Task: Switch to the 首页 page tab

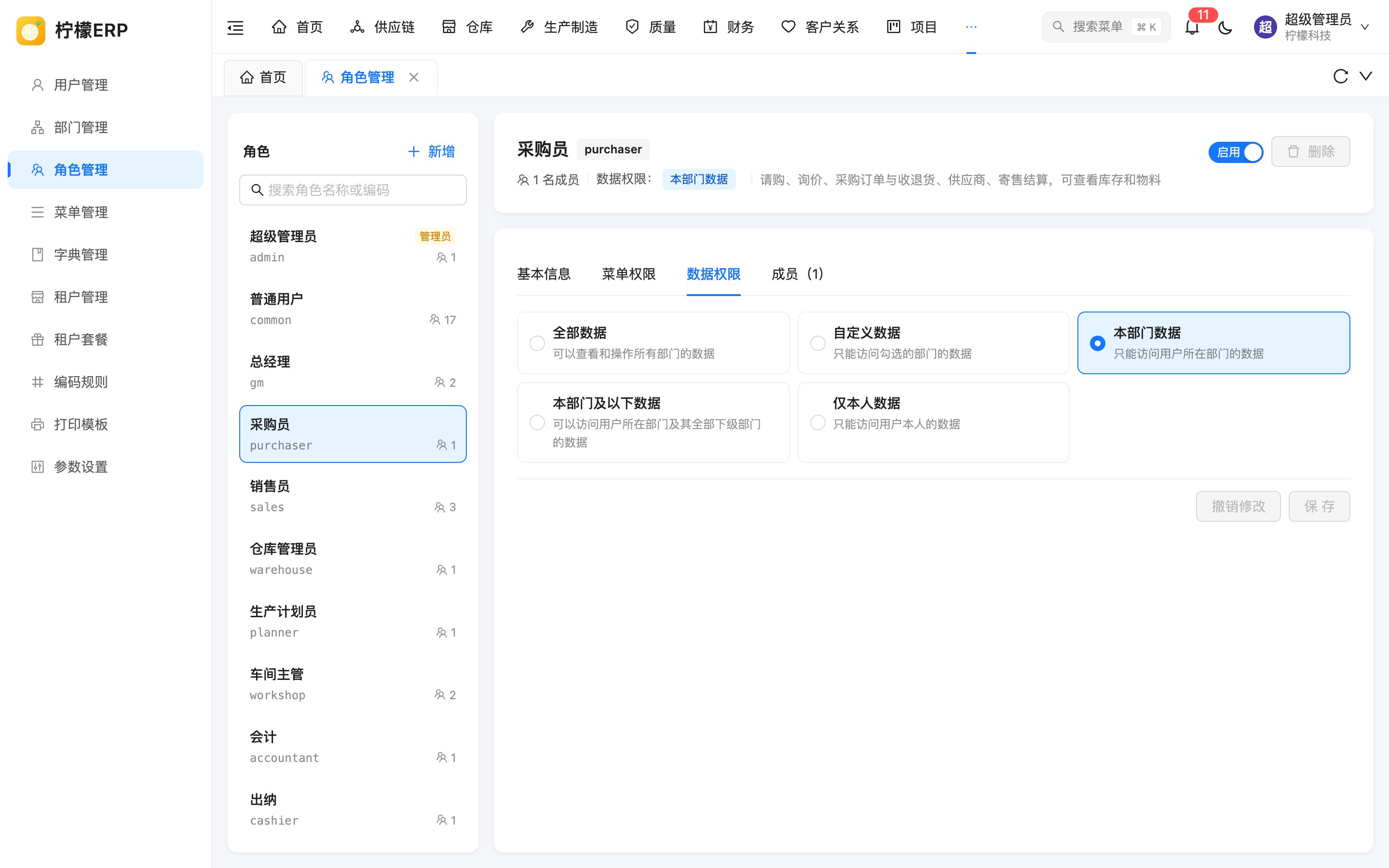Action: pos(263,78)
